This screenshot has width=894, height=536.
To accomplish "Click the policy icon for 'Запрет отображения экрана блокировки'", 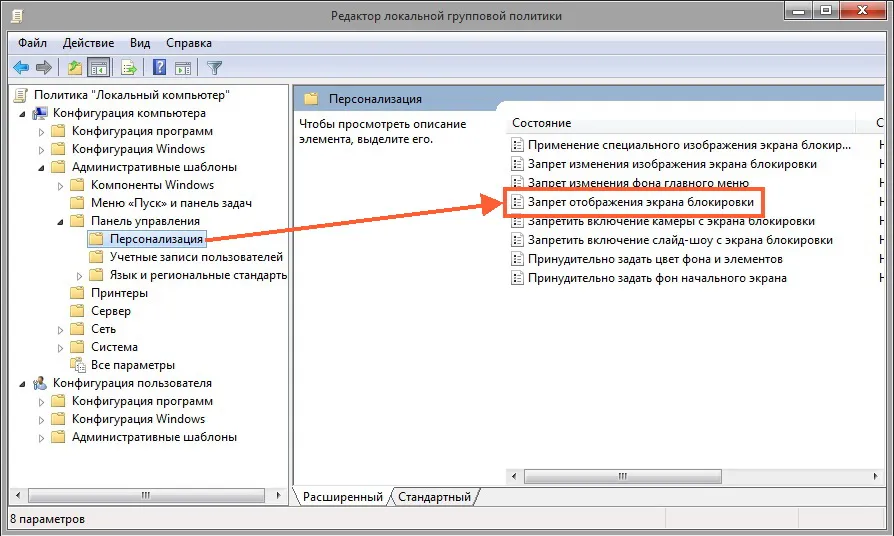I will pos(517,202).
